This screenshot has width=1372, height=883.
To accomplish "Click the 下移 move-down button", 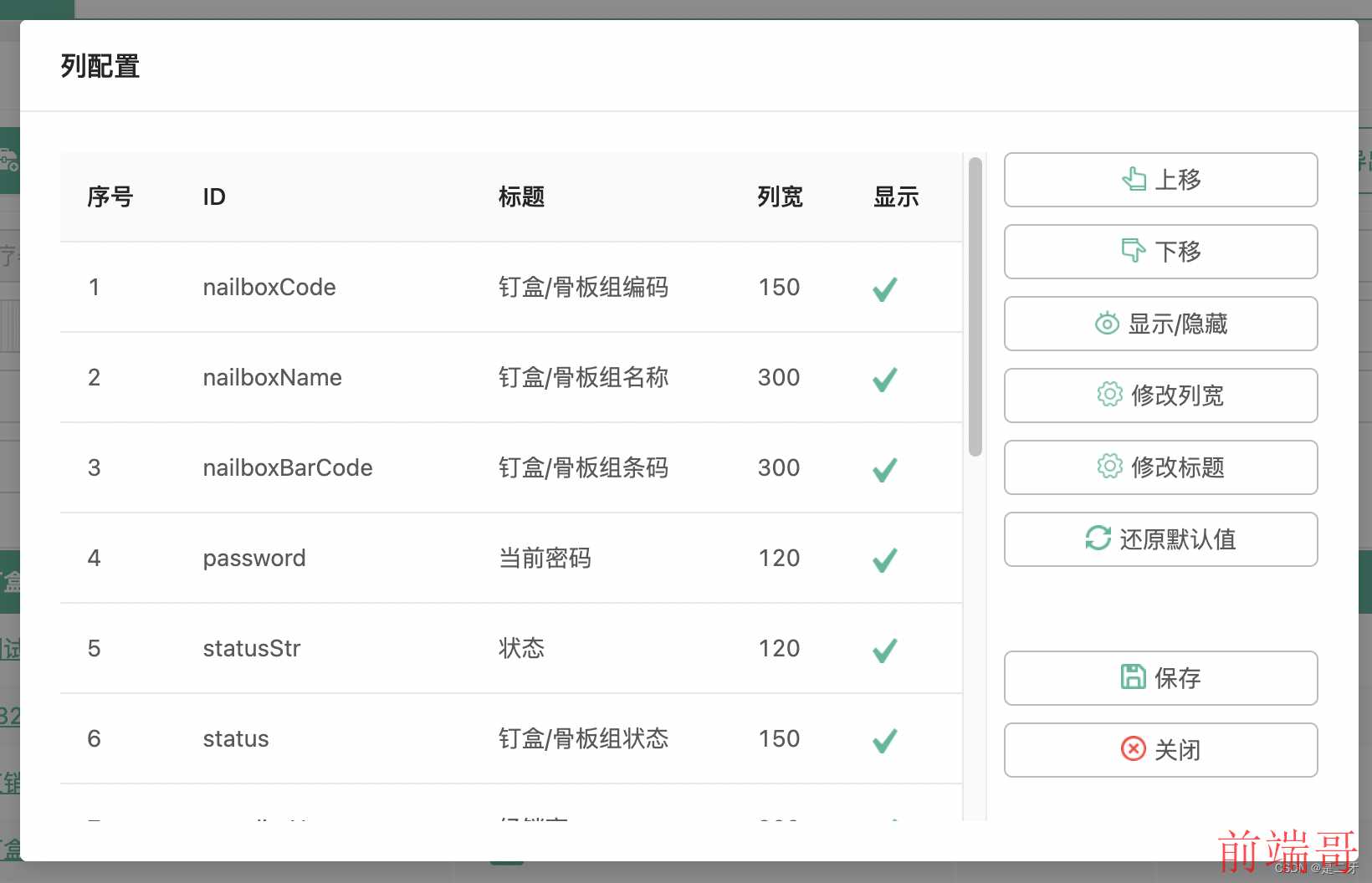I will point(1160,252).
